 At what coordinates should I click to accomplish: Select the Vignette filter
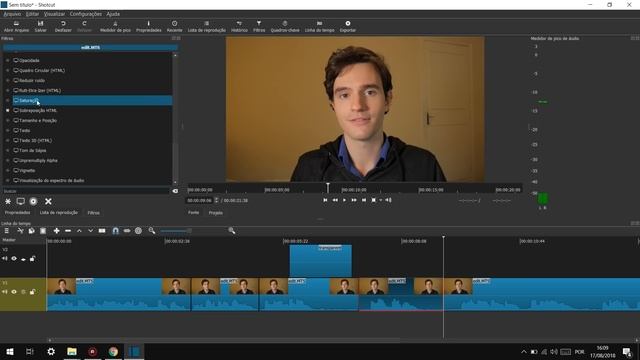click(x=92, y=170)
